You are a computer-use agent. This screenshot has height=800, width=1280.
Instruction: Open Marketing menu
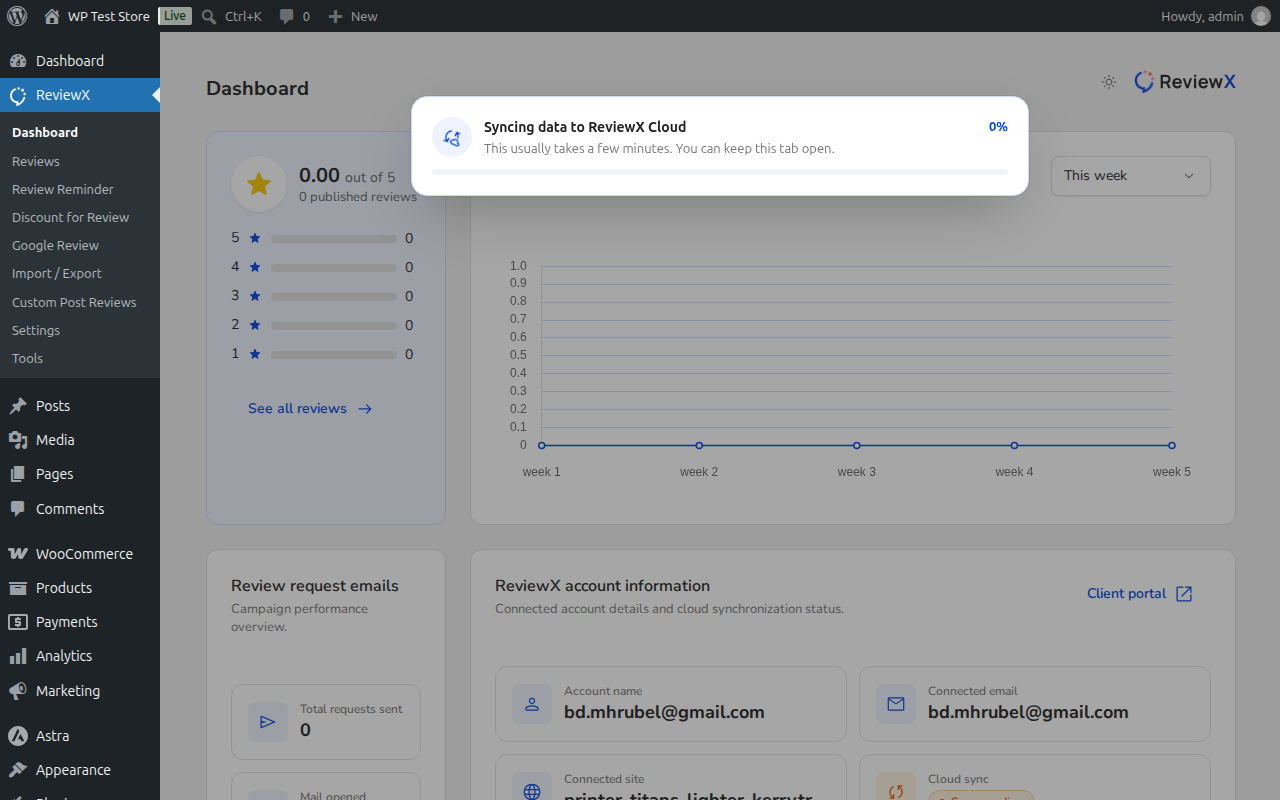click(x=80, y=691)
